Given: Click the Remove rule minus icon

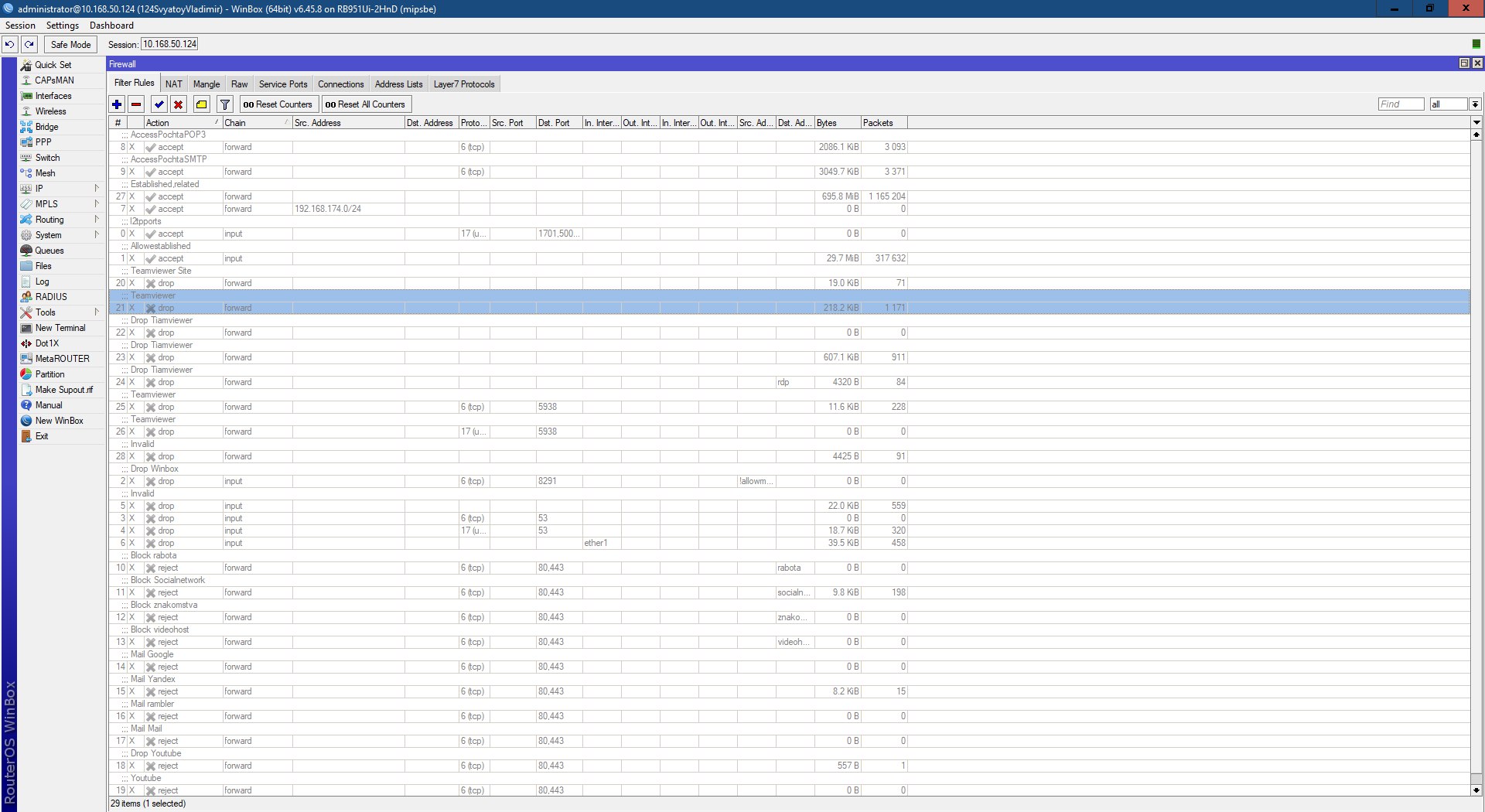Looking at the screenshot, I should click(136, 104).
